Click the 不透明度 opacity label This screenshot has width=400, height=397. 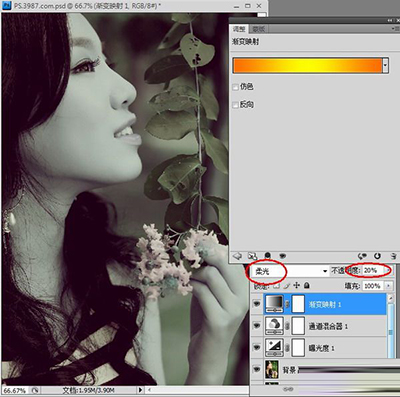click(x=345, y=270)
